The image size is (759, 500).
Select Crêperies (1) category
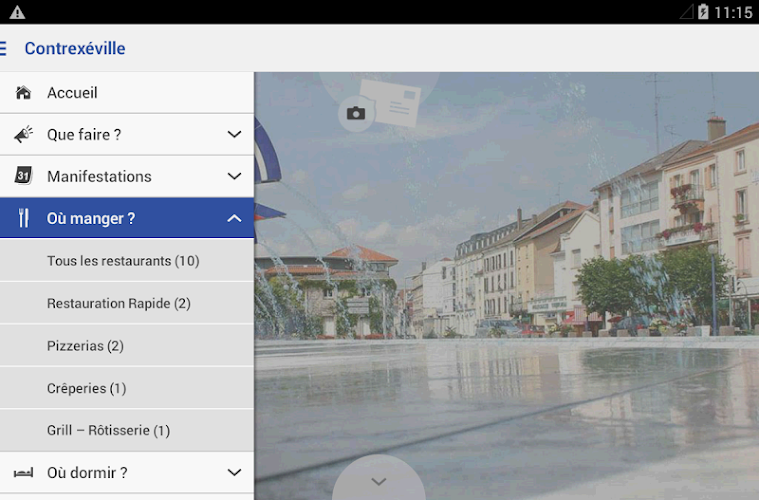(127, 388)
